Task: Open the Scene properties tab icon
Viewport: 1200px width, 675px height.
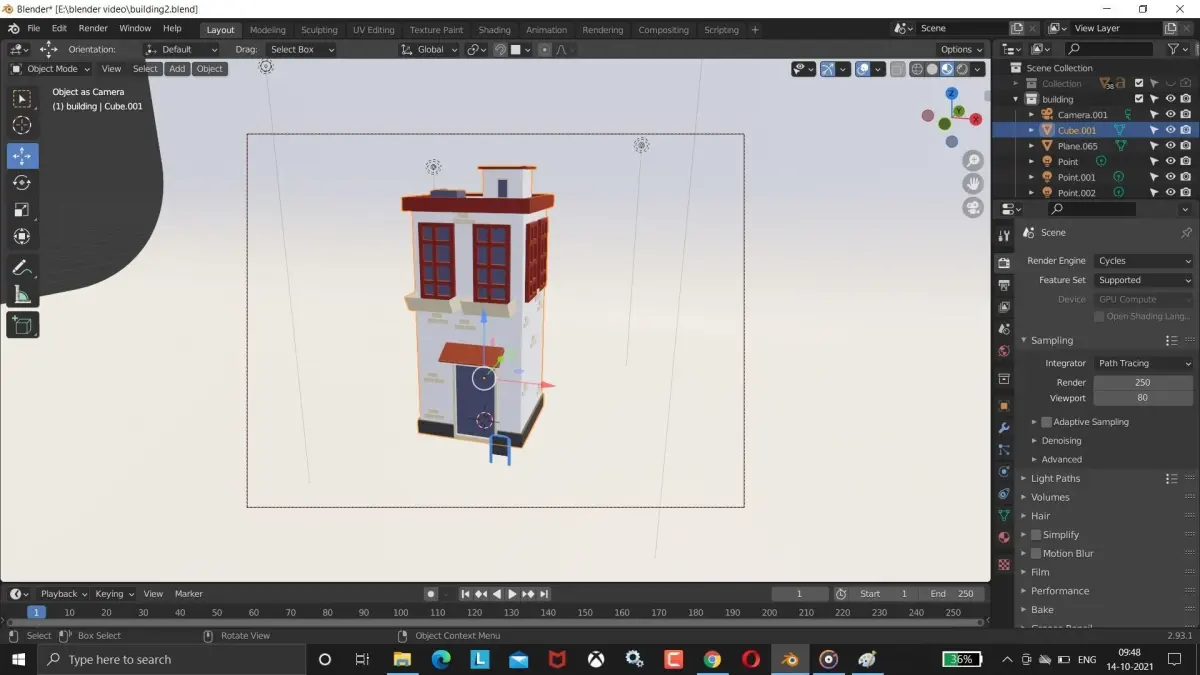Action: coord(1004,329)
